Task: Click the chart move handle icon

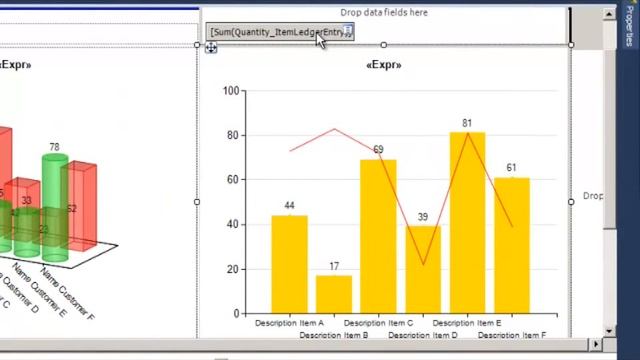Action: pyautogui.click(x=211, y=48)
